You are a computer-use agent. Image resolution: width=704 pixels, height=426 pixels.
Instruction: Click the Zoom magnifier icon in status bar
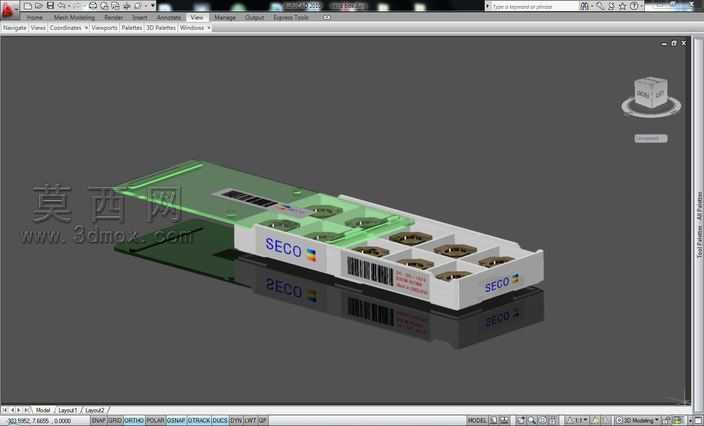(532, 421)
